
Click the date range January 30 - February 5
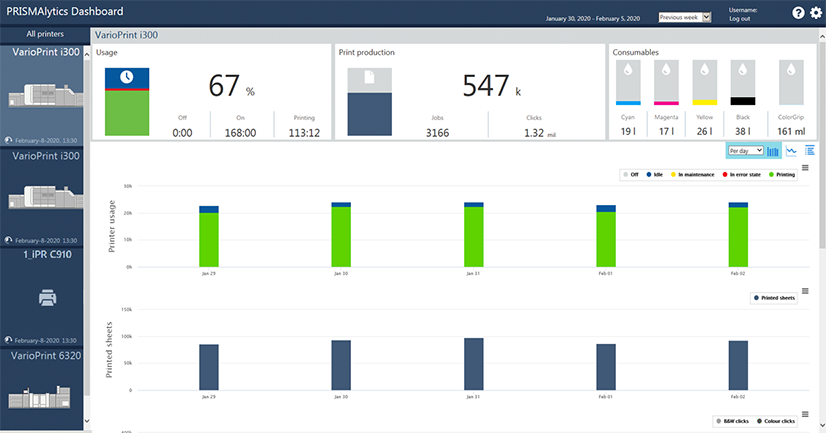pyautogui.click(x=593, y=18)
